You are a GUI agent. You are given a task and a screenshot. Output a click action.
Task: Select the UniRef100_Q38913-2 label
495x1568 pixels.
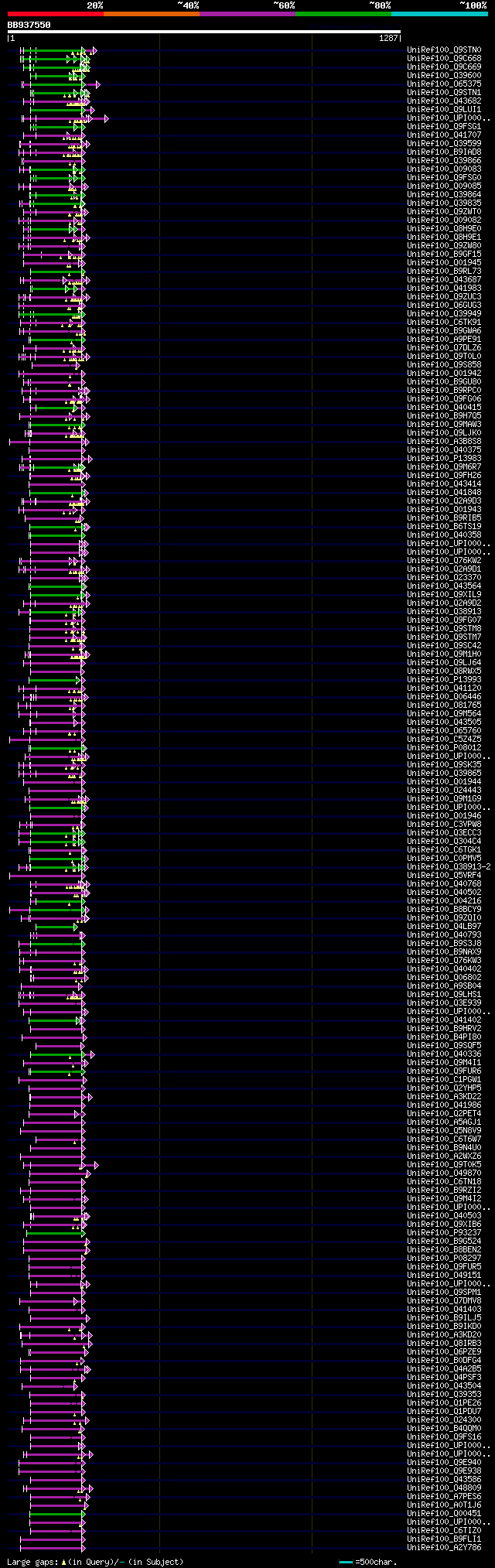click(449, 867)
